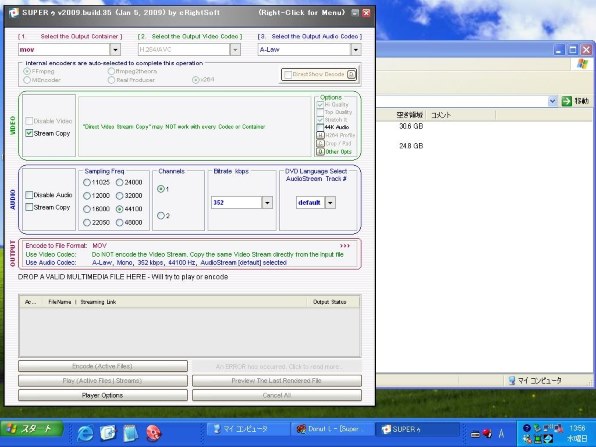Screen dimensions: 596x447
Task: Select the Real Producer radio button
Action: (x=111, y=80)
